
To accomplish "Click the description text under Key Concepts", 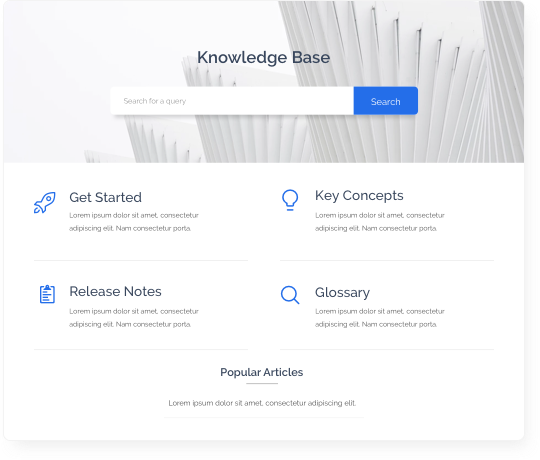I will [x=380, y=222].
